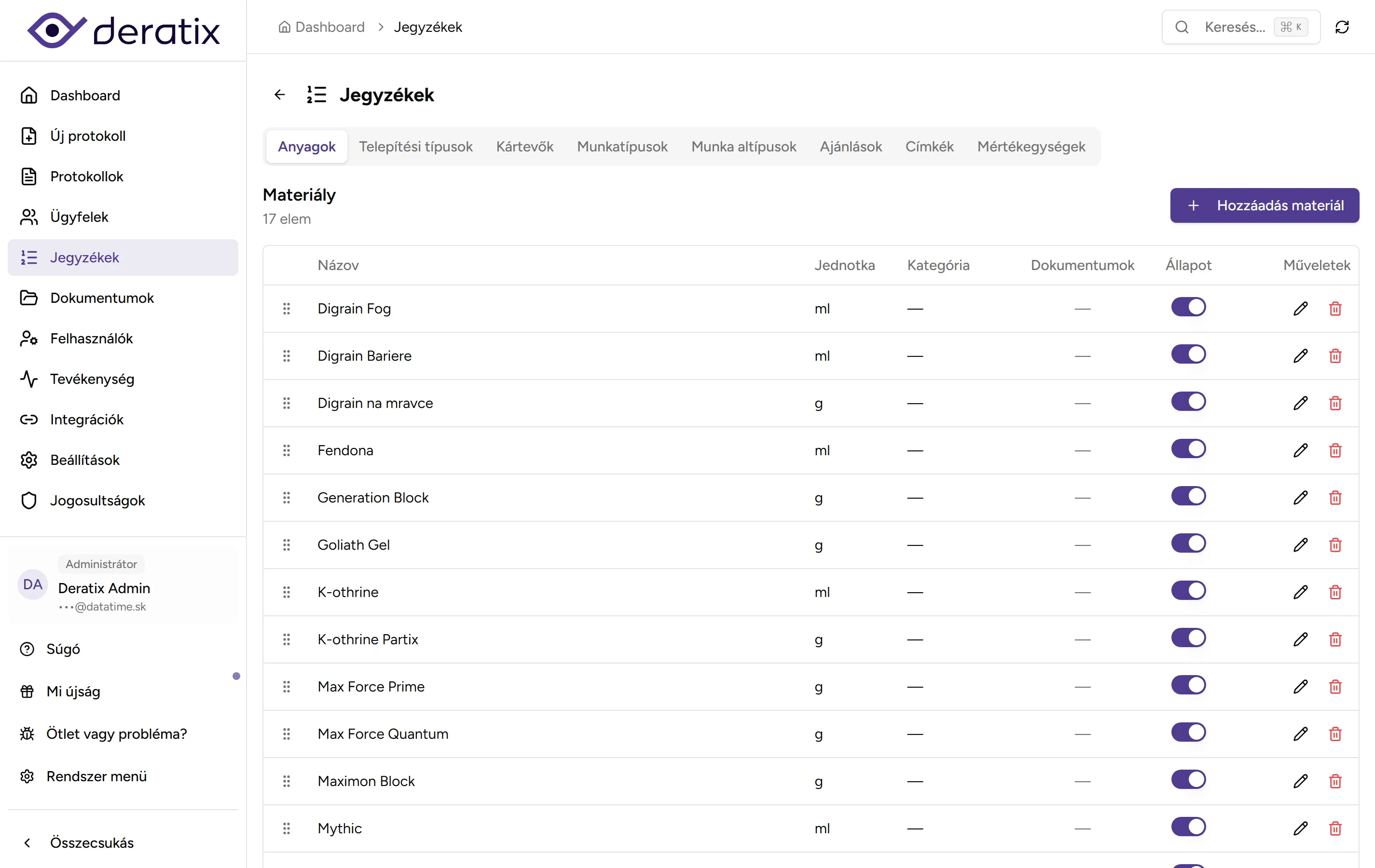Click Hozzáadás materiál button
This screenshot has height=868, width=1375.
(1264, 205)
